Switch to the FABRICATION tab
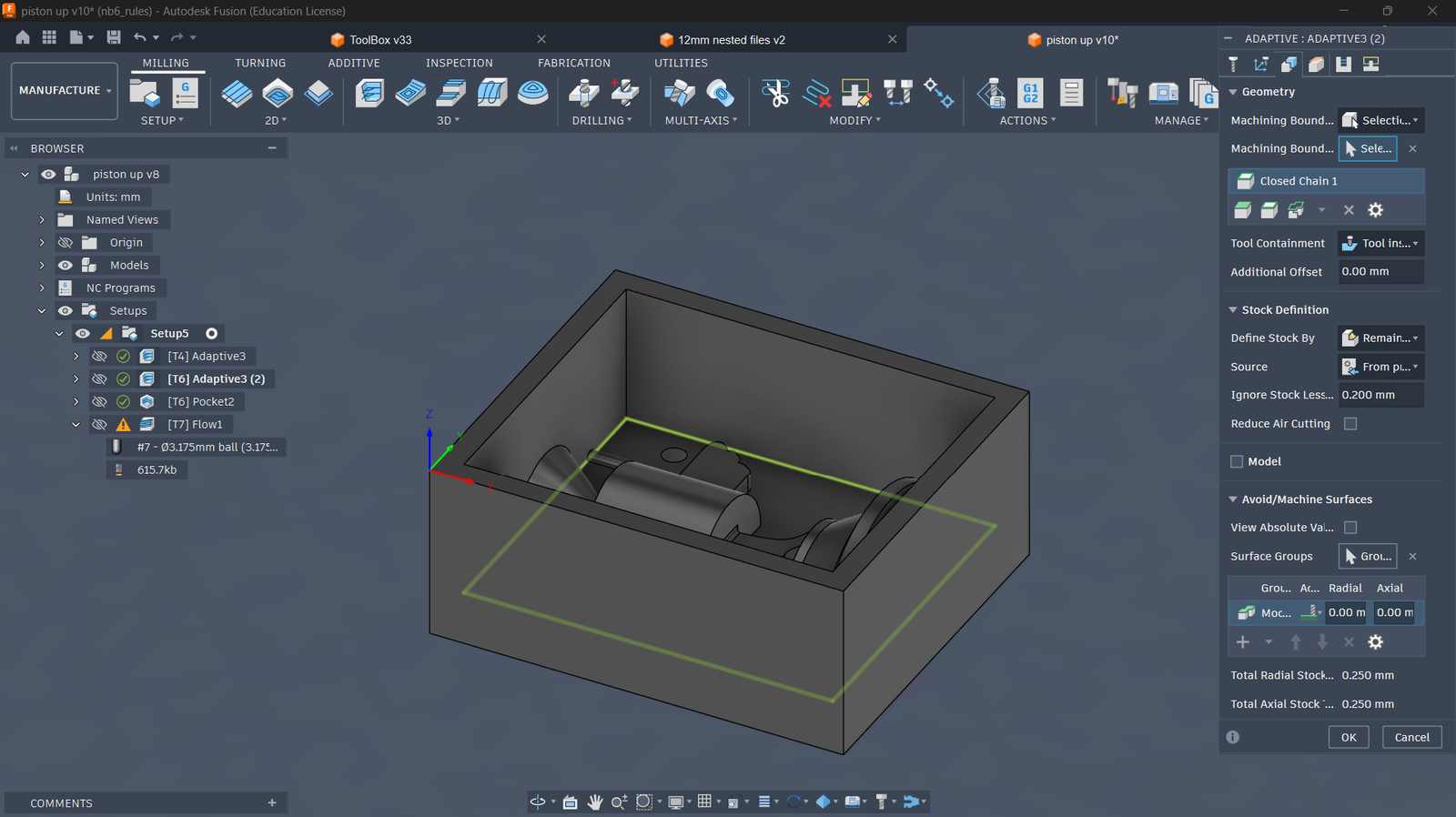Viewport: 1456px width, 817px height. click(x=574, y=63)
